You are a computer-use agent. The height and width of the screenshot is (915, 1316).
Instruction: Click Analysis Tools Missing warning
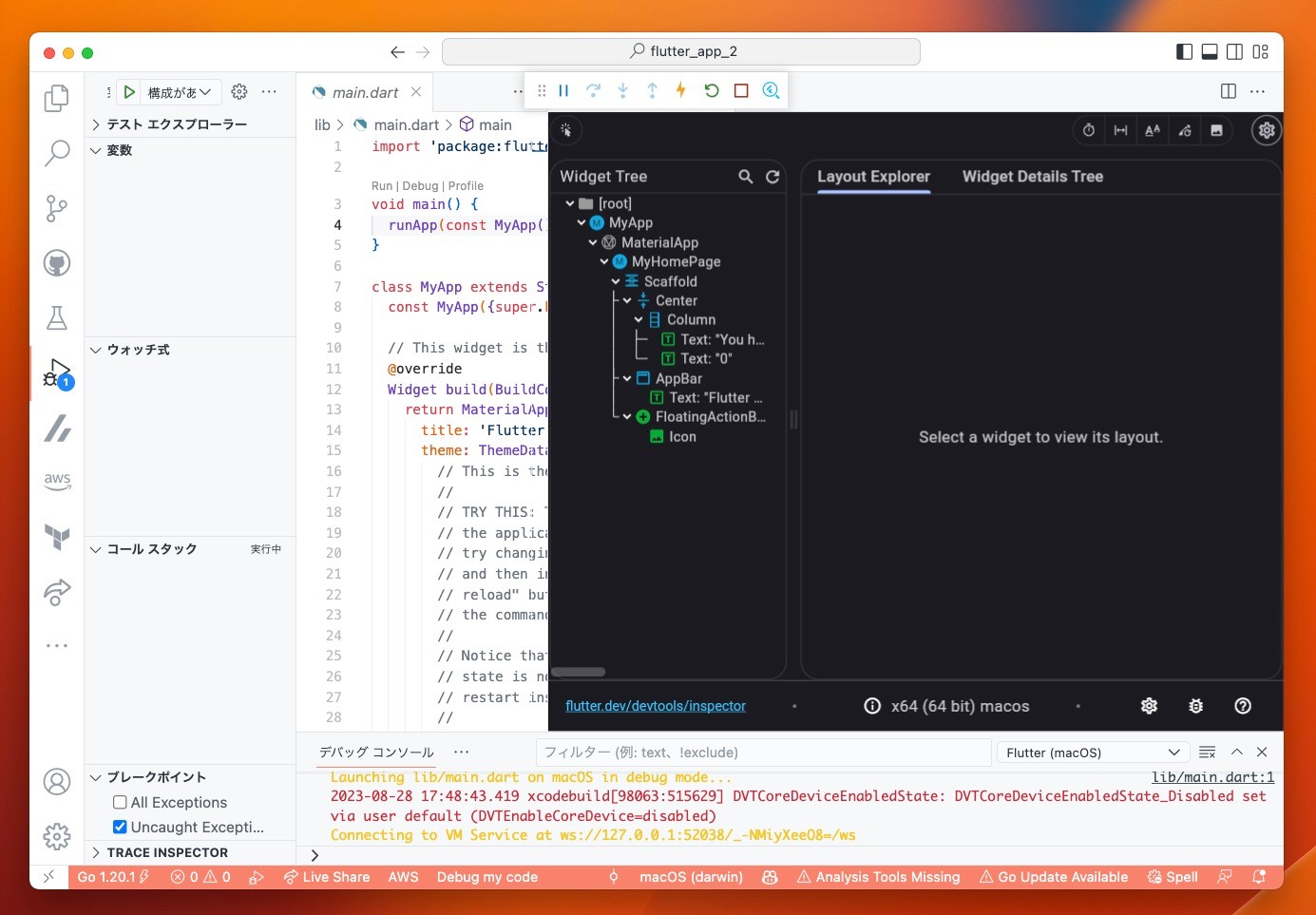[x=878, y=877]
